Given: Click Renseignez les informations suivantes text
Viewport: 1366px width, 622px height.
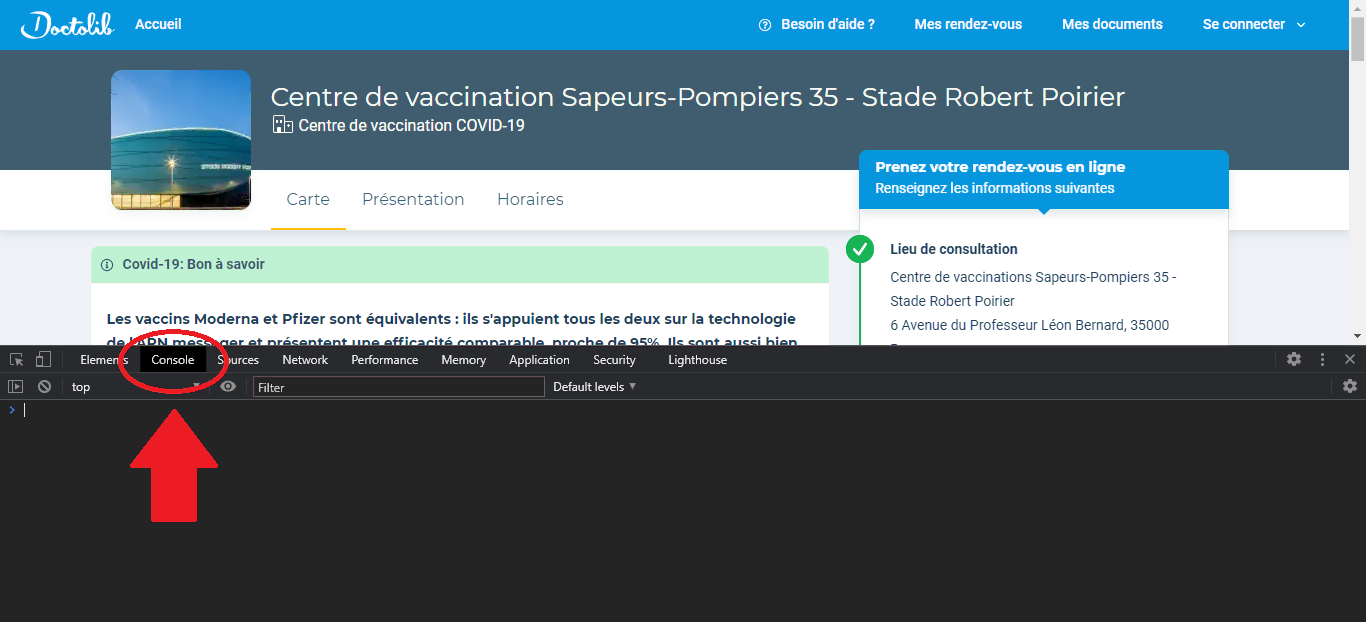Looking at the screenshot, I should point(995,188).
